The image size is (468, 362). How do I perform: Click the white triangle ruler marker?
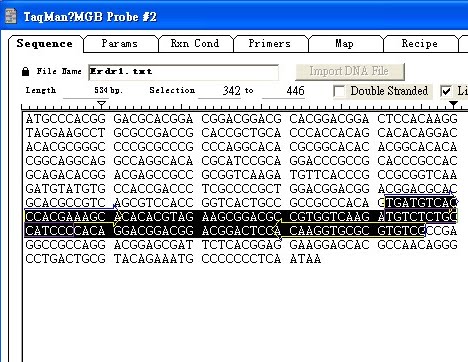click(x=102, y=105)
